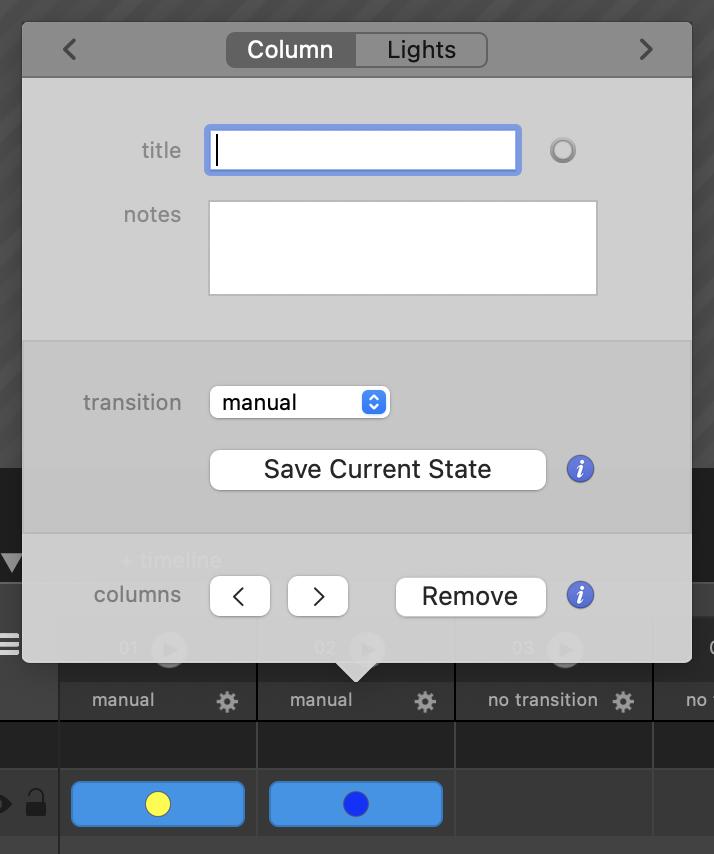The height and width of the screenshot is (854, 714).
Task: Collapse the disclosure triangle at the left edge
Action: tap(11, 562)
